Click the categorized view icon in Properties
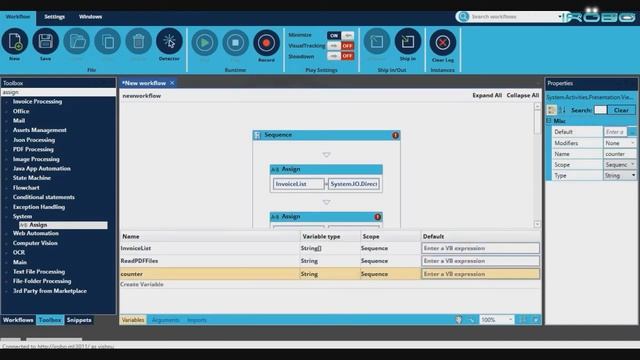Image resolution: width=640 pixels, height=360 pixels. coord(552,110)
